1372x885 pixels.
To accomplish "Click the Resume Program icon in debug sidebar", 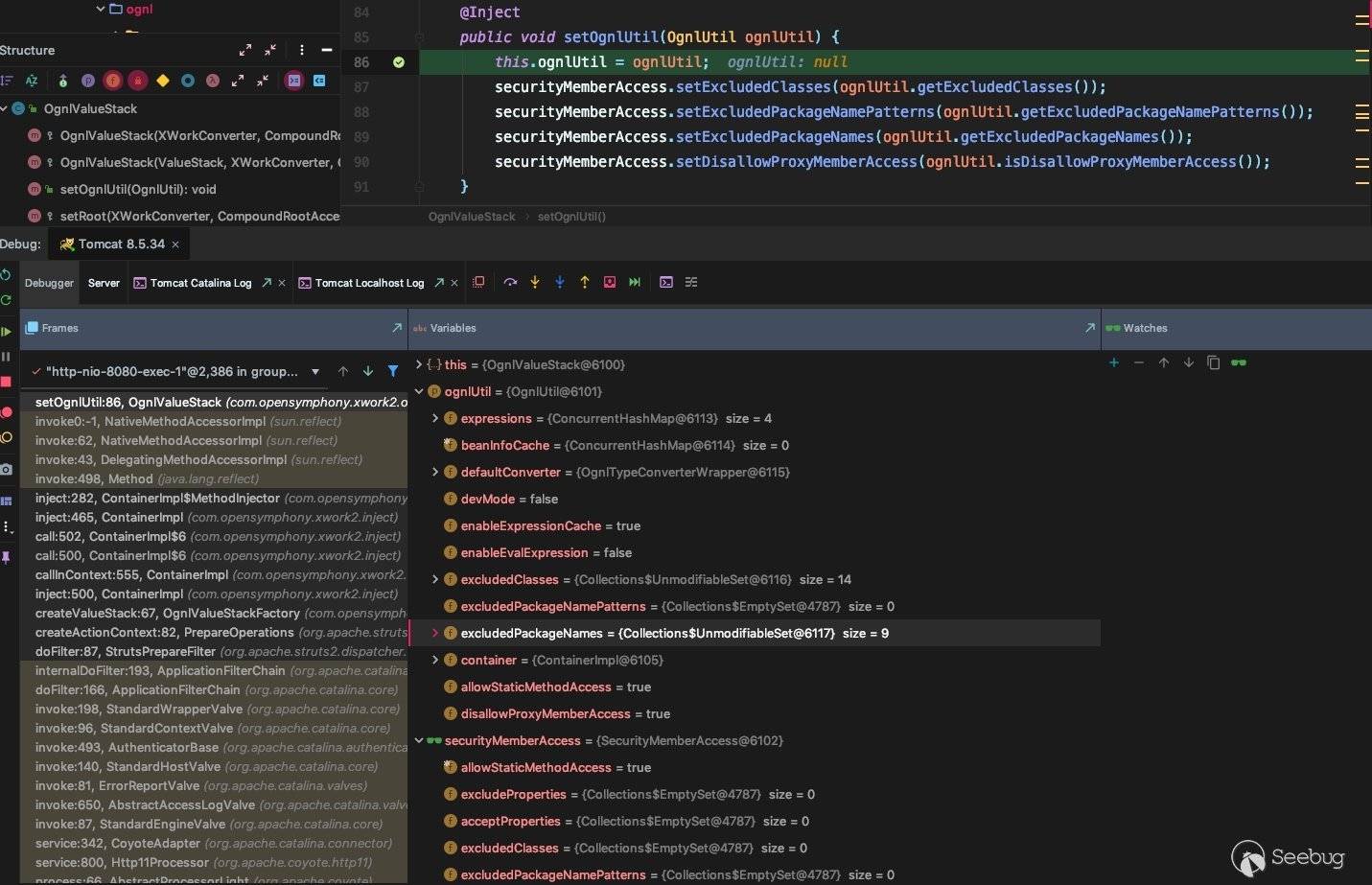I will 7,332.
